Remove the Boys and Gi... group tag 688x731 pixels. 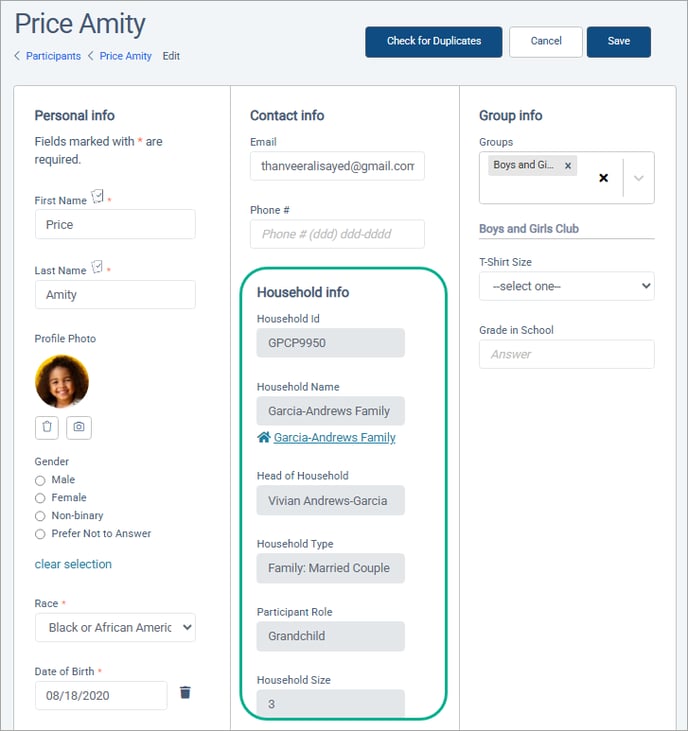568,166
